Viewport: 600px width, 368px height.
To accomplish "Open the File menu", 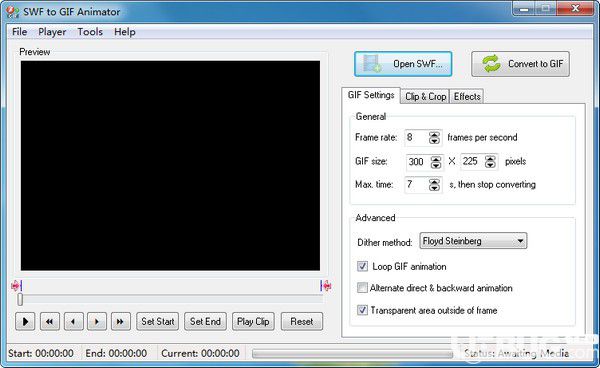I will tap(20, 32).
